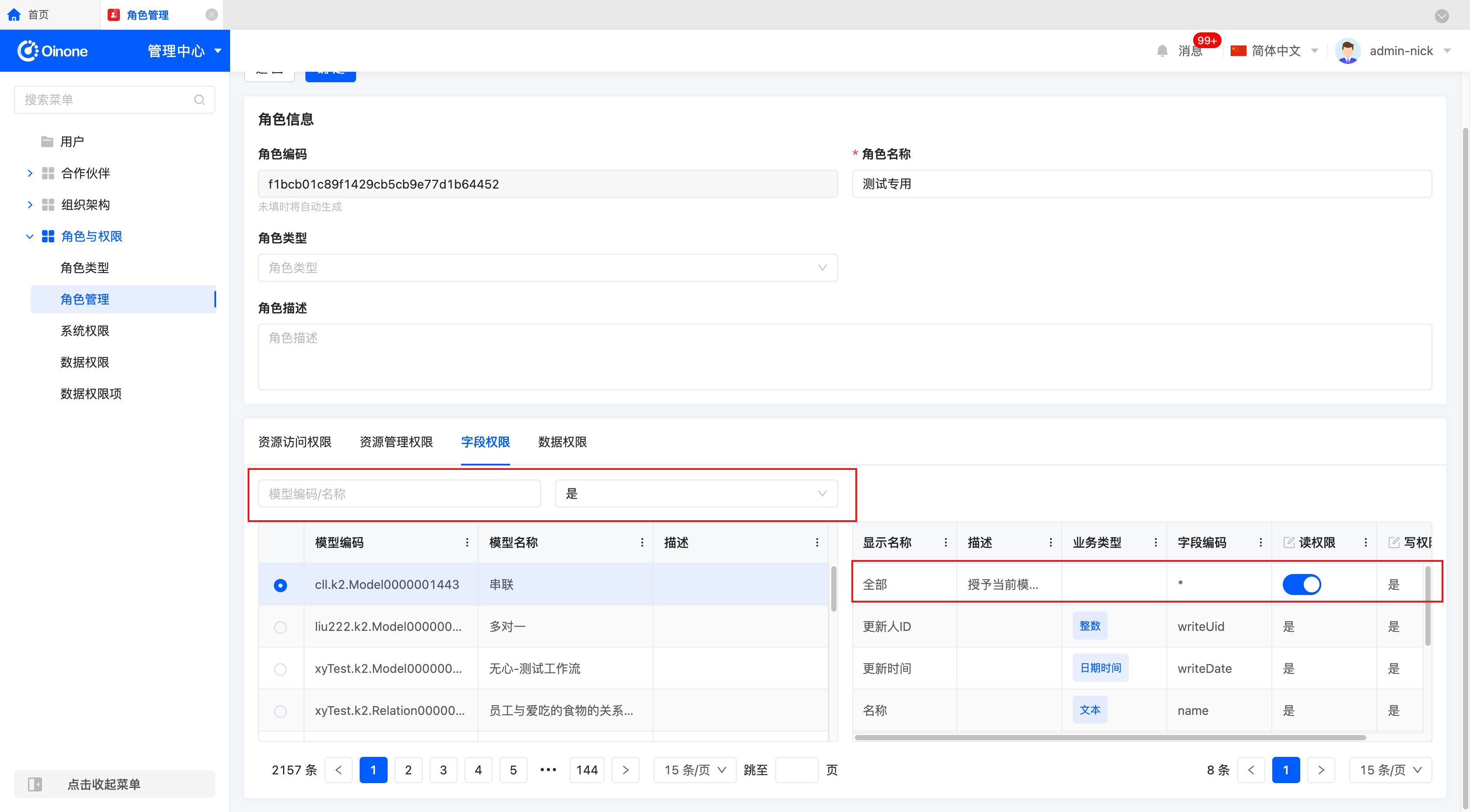Viewport: 1470px width, 812px height.
Task: Select radio for 无心-测试工作流 row
Action: pyautogui.click(x=280, y=669)
